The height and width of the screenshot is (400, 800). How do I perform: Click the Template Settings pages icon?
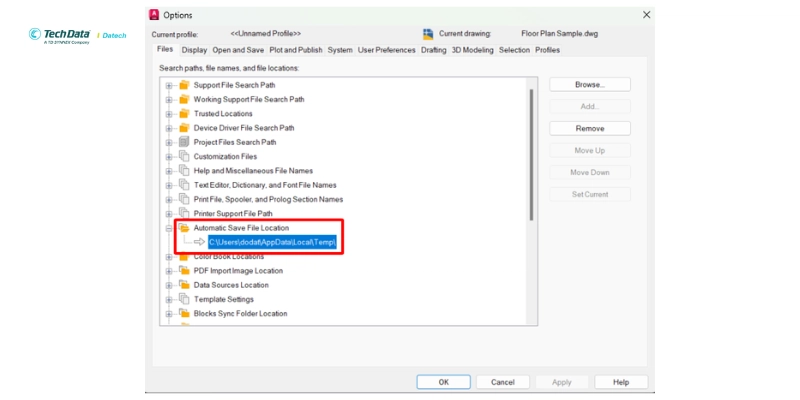coord(184,299)
